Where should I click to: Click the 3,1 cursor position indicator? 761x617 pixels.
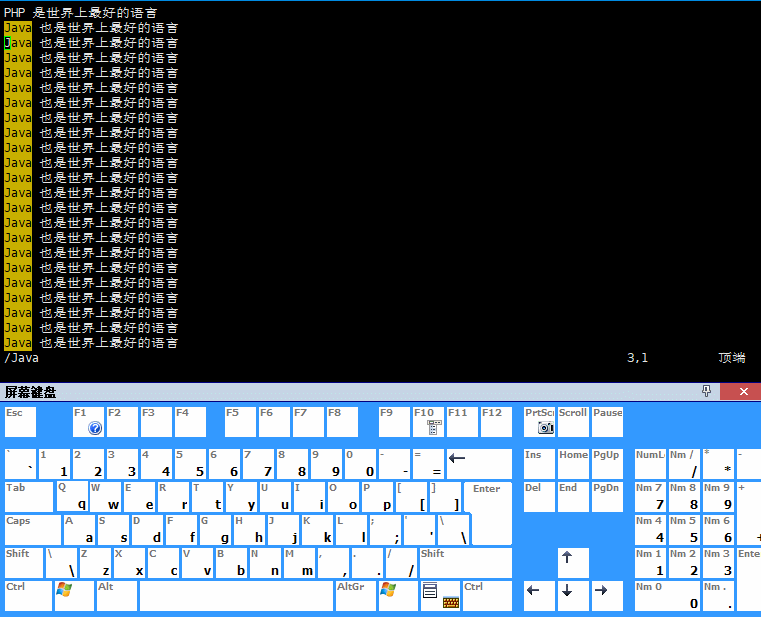pyautogui.click(x=637, y=358)
